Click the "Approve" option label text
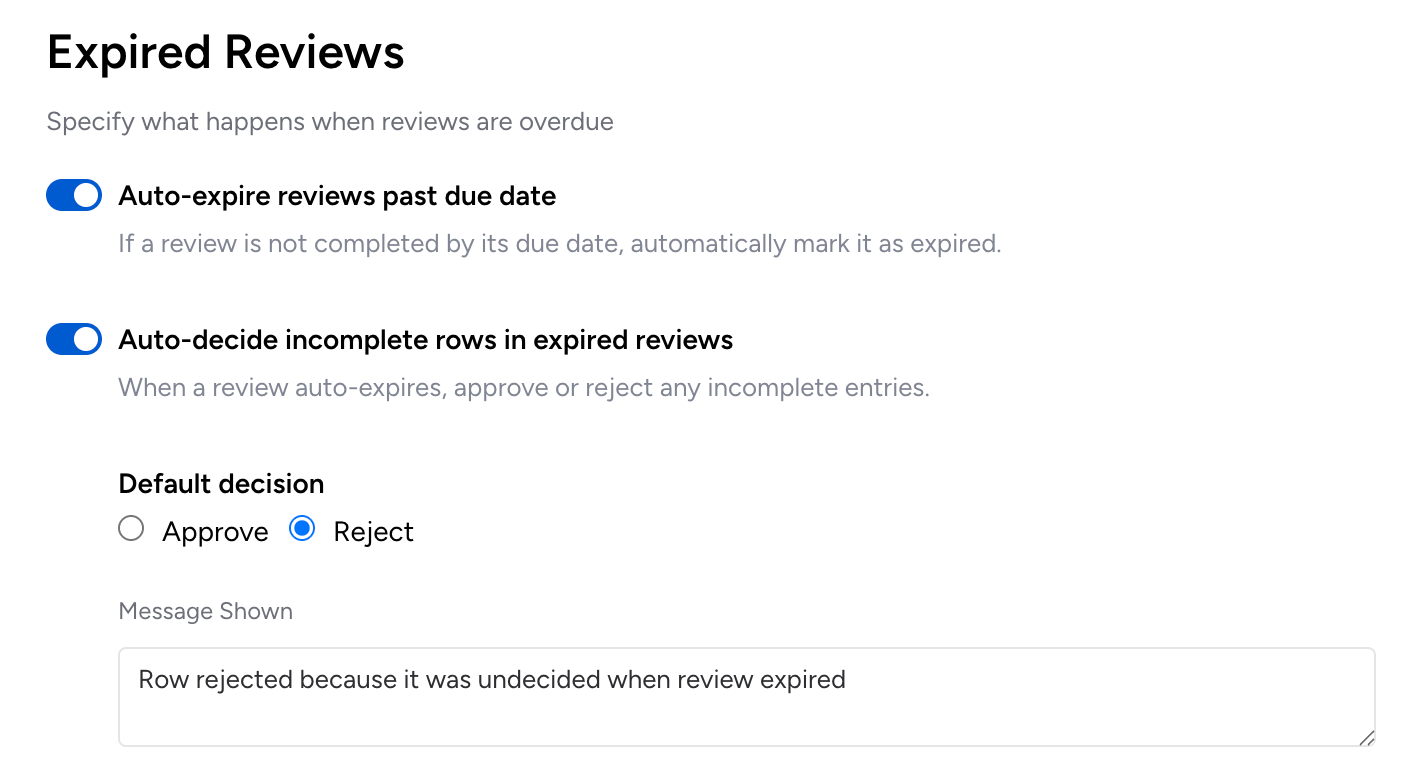1428x784 pixels. pos(215,532)
